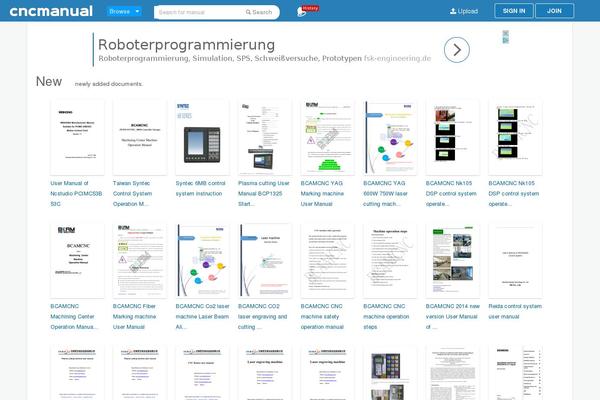Open the handheld controller photos document thumbnail
600x400 pixels.
point(390,373)
